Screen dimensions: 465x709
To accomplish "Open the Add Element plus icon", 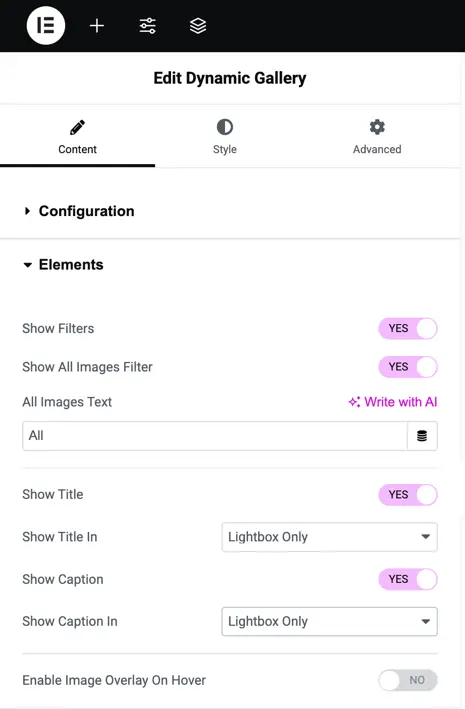I will pos(97,26).
